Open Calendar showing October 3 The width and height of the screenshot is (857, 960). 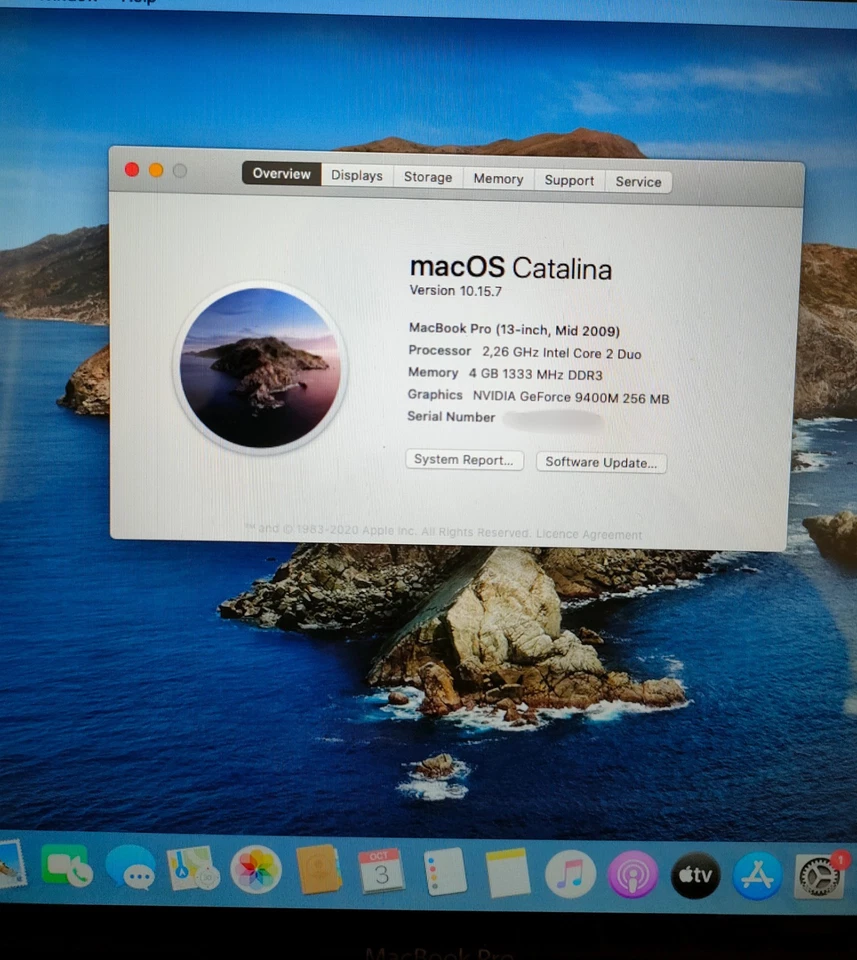pyautogui.click(x=380, y=873)
